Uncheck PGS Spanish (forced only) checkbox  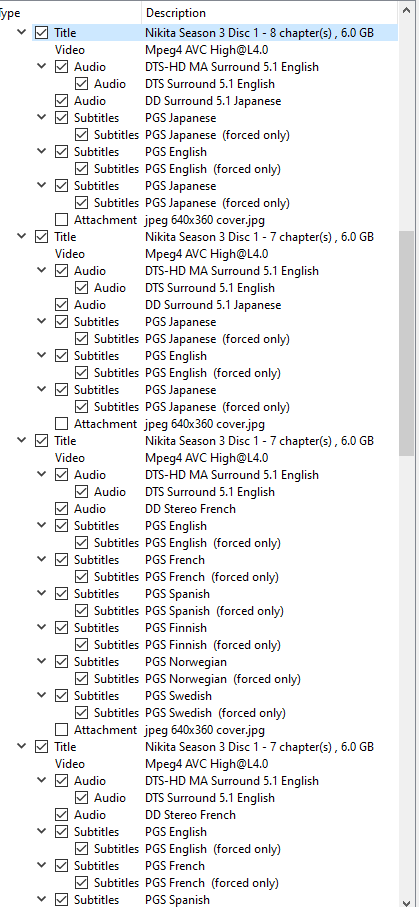click(x=82, y=611)
